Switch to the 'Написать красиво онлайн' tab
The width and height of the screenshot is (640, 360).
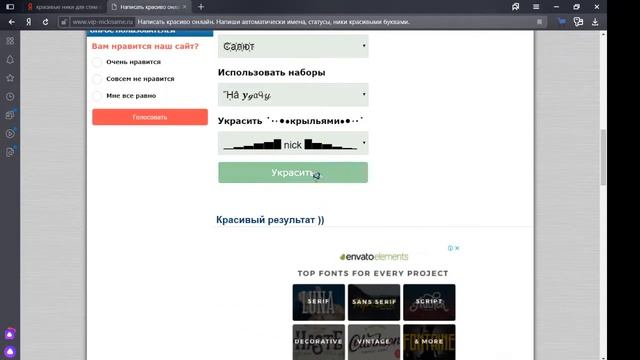149,7
